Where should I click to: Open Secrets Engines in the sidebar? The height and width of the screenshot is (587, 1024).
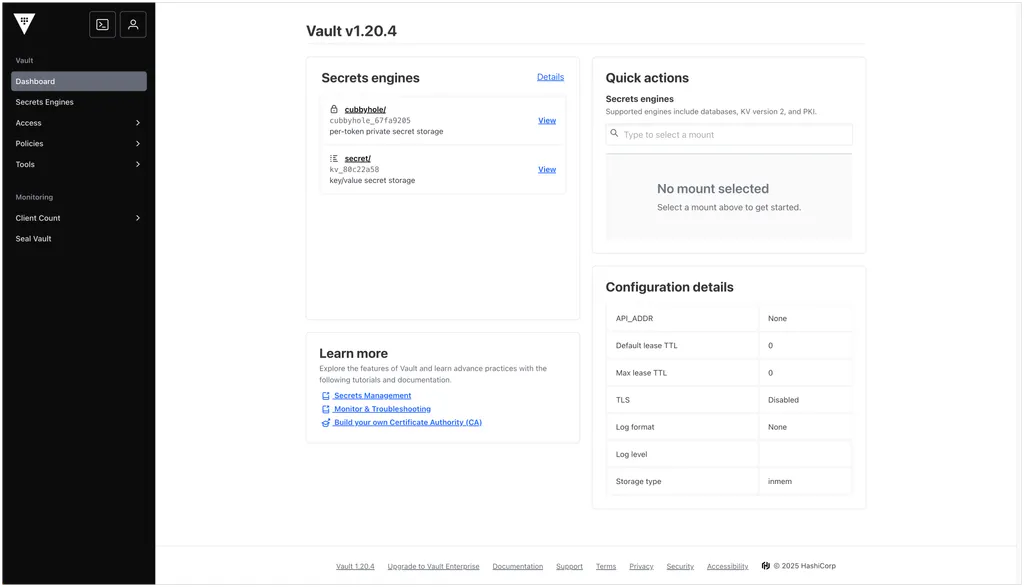coord(79,103)
